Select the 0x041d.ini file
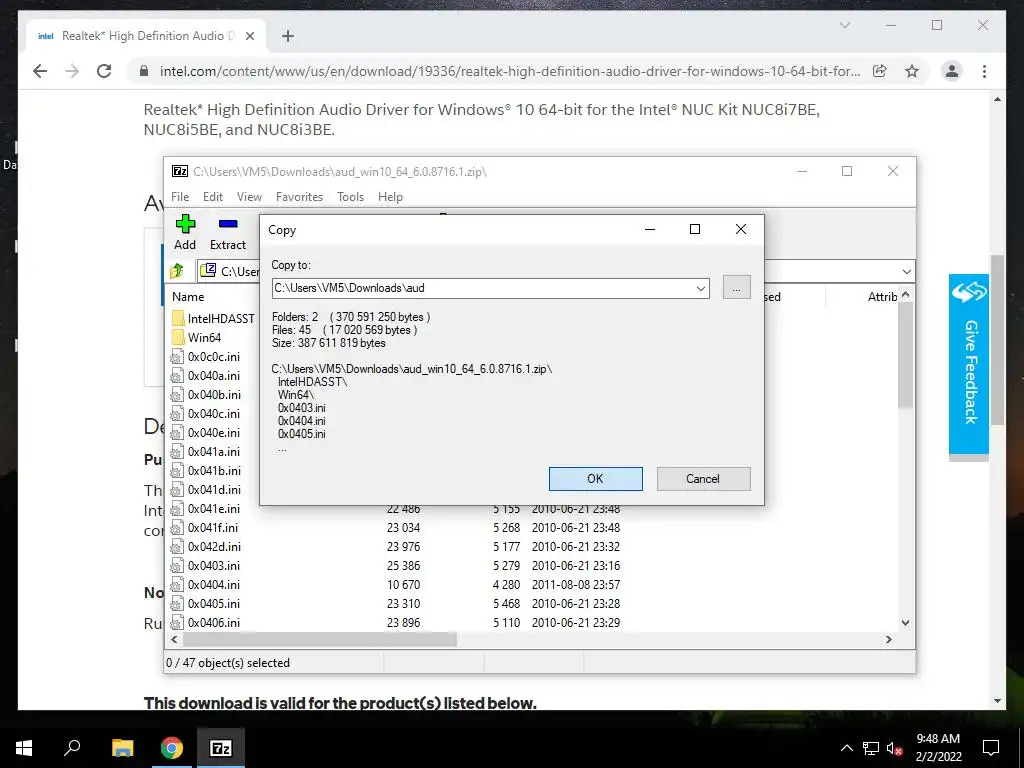 tap(206, 489)
